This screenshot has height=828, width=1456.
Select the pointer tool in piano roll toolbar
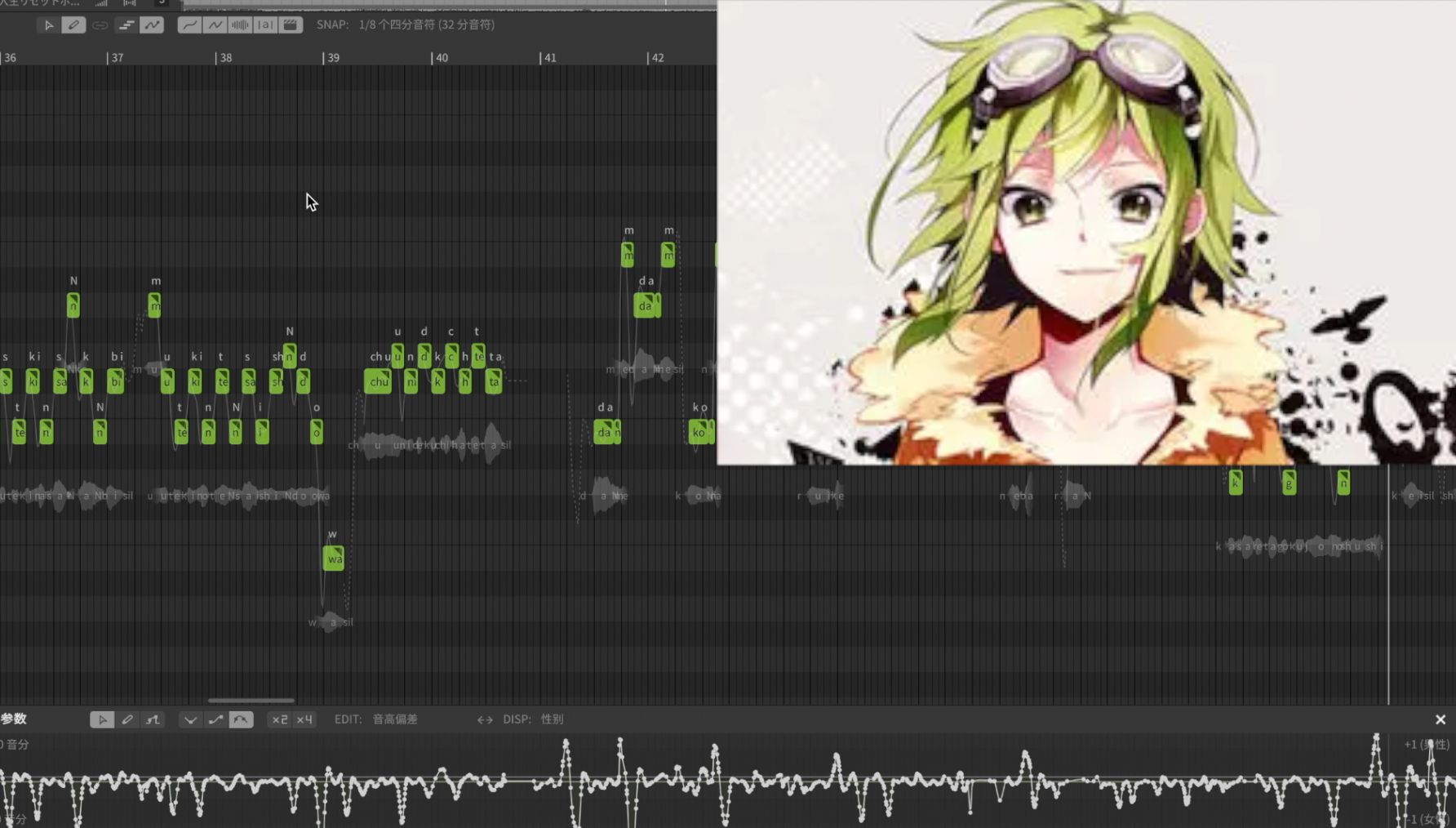(x=49, y=25)
